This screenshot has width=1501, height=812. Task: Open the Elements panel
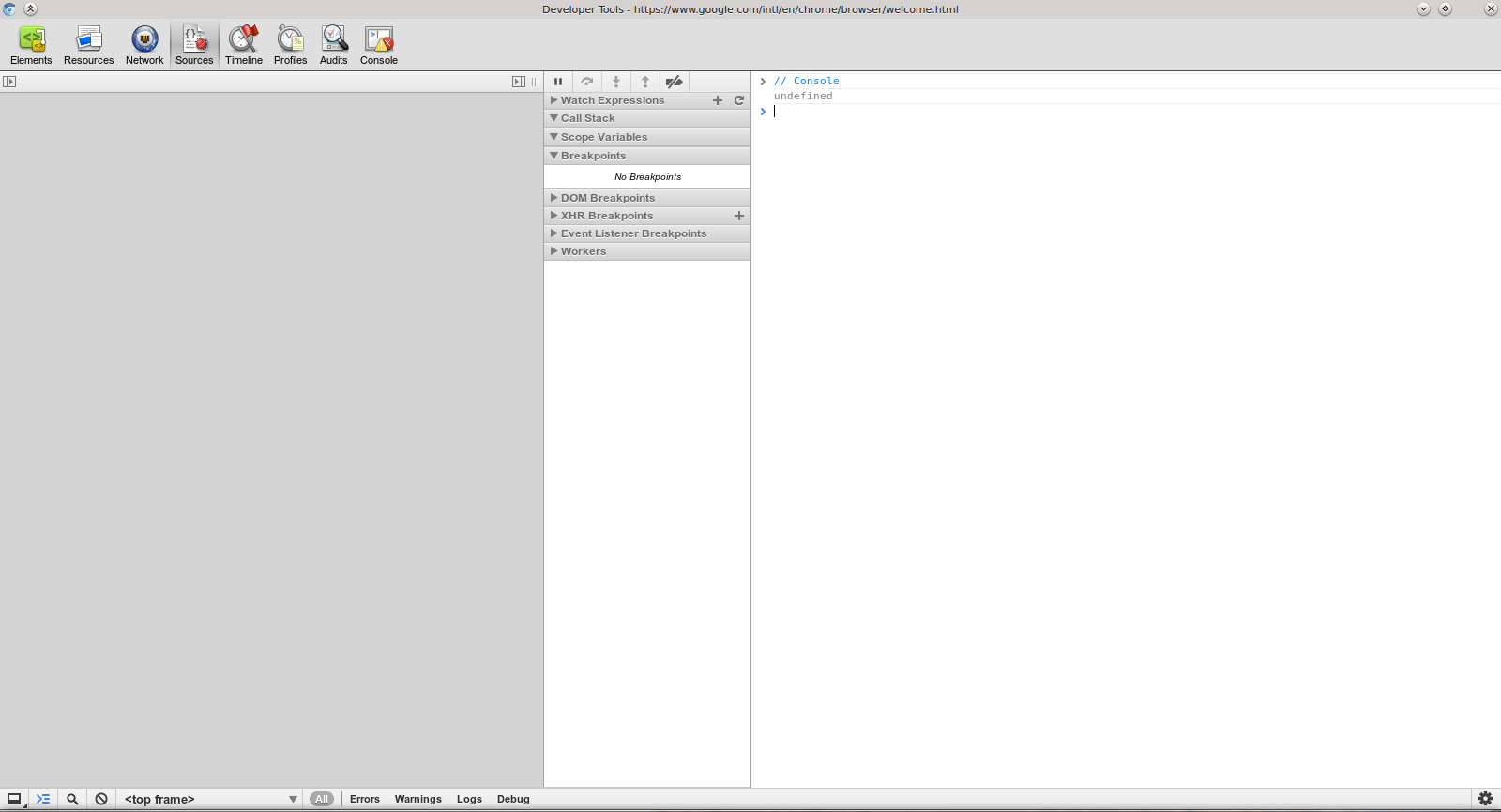click(31, 45)
